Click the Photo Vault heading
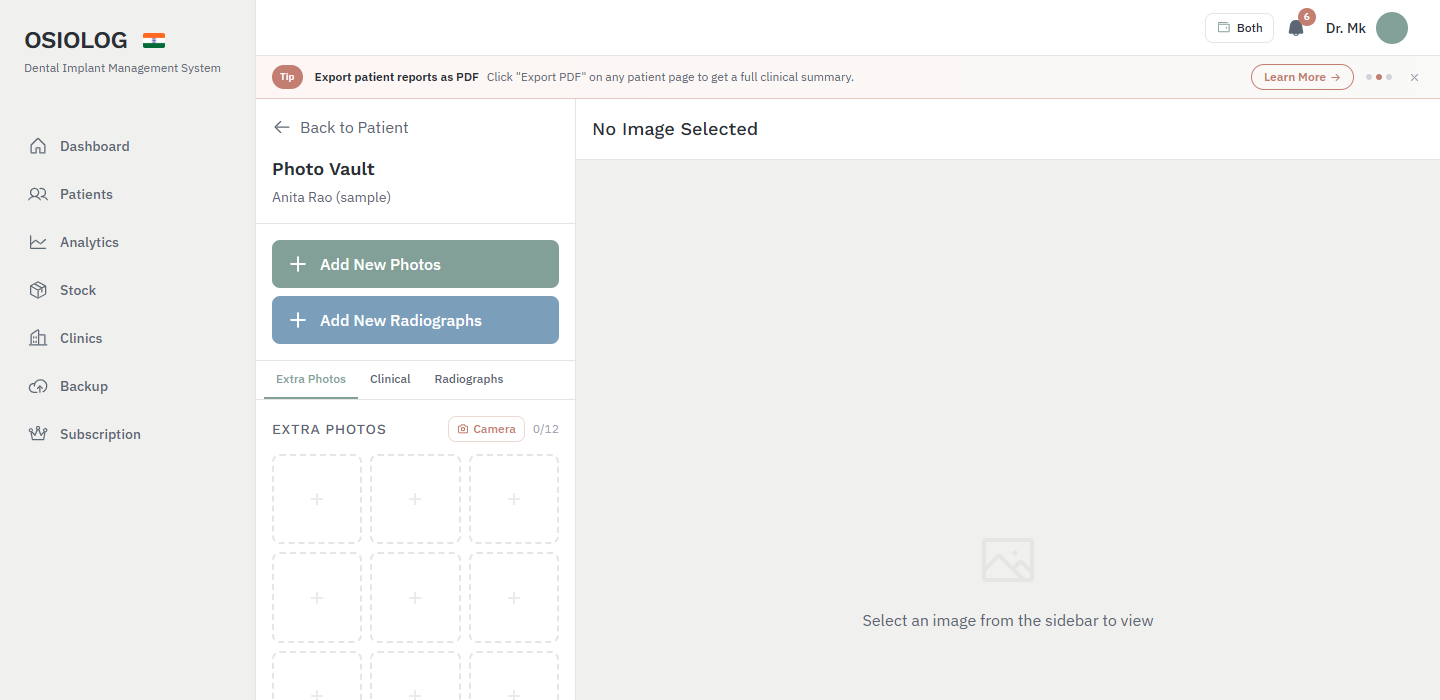Screen dimensions: 1440x700 coord(323,169)
